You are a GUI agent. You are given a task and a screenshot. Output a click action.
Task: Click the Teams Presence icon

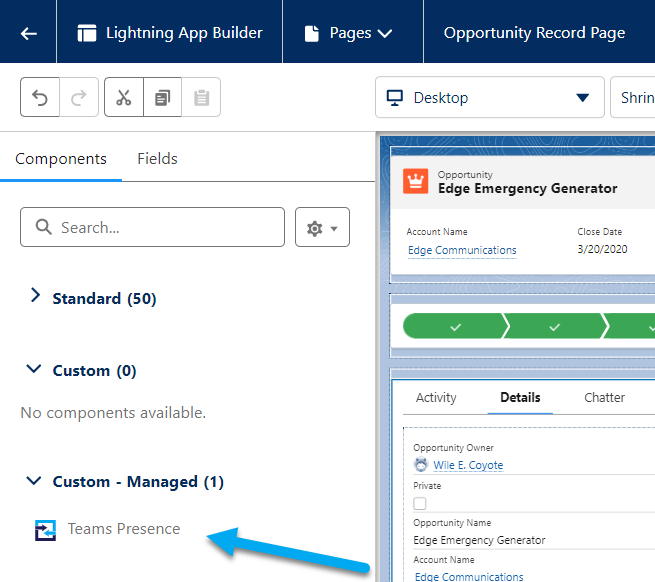click(45, 530)
